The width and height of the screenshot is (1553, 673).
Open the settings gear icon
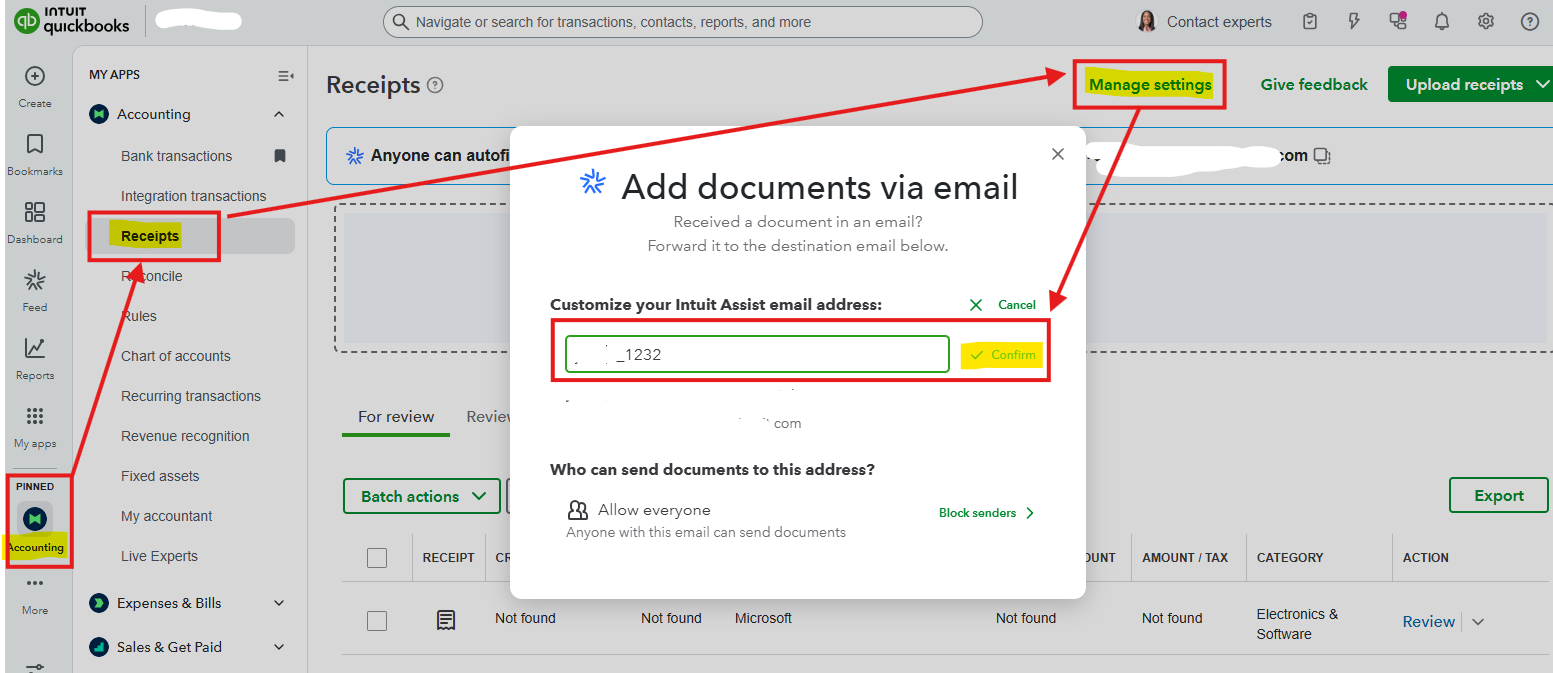click(1486, 21)
